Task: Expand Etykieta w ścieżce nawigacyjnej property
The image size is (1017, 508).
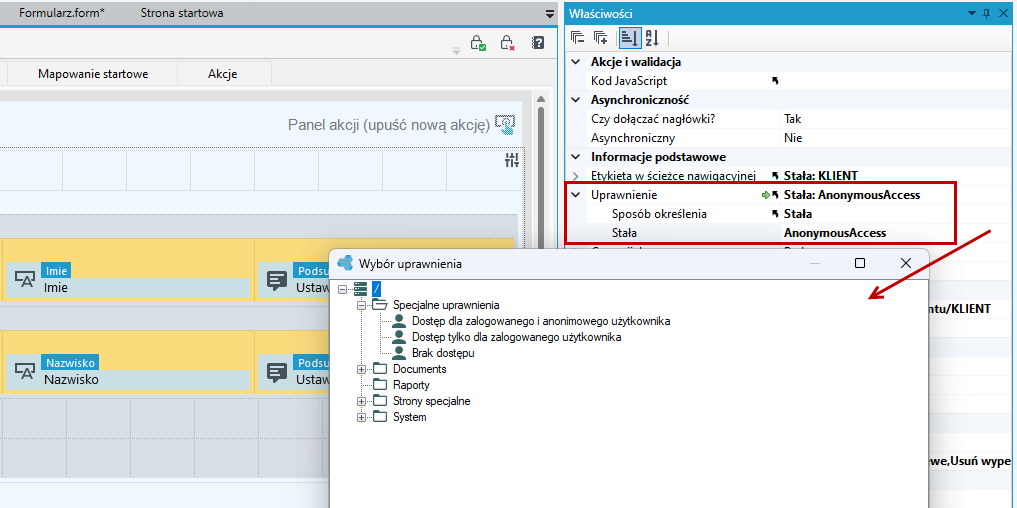Action: [575, 176]
